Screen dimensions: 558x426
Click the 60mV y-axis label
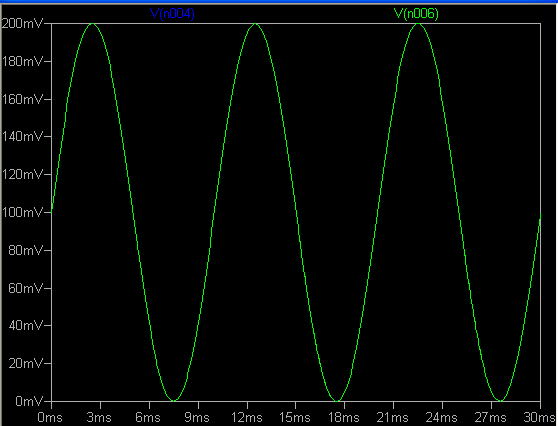point(26,288)
